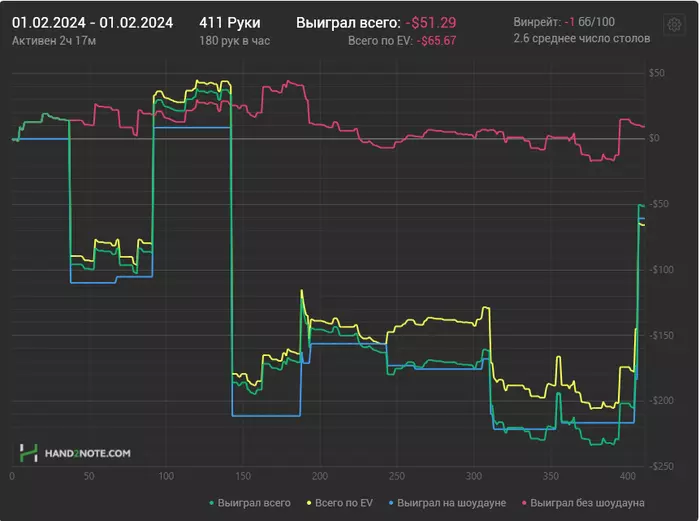Click the 350 tick on the hands axis

pyautogui.click(x=551, y=476)
